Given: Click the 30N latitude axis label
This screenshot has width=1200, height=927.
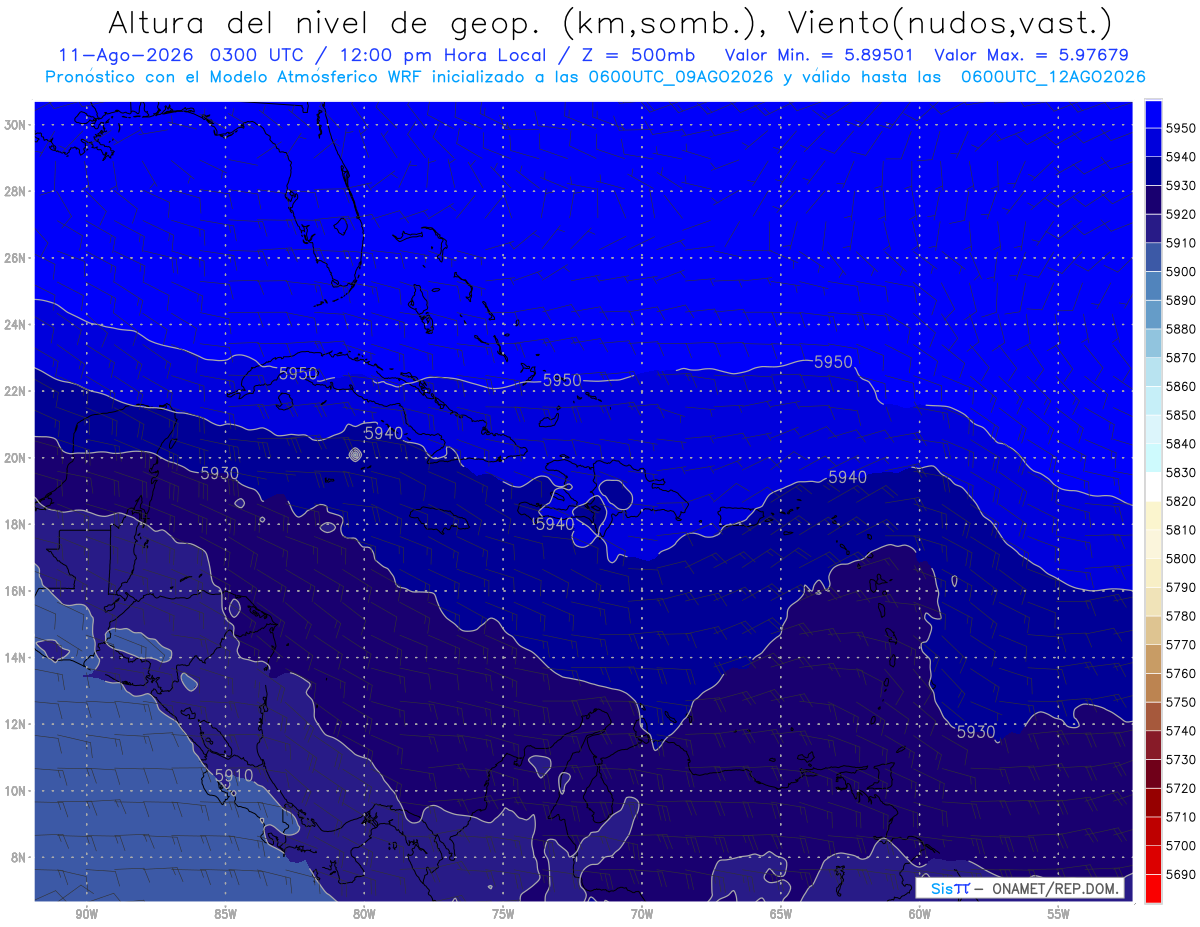Looking at the screenshot, I should point(15,125).
